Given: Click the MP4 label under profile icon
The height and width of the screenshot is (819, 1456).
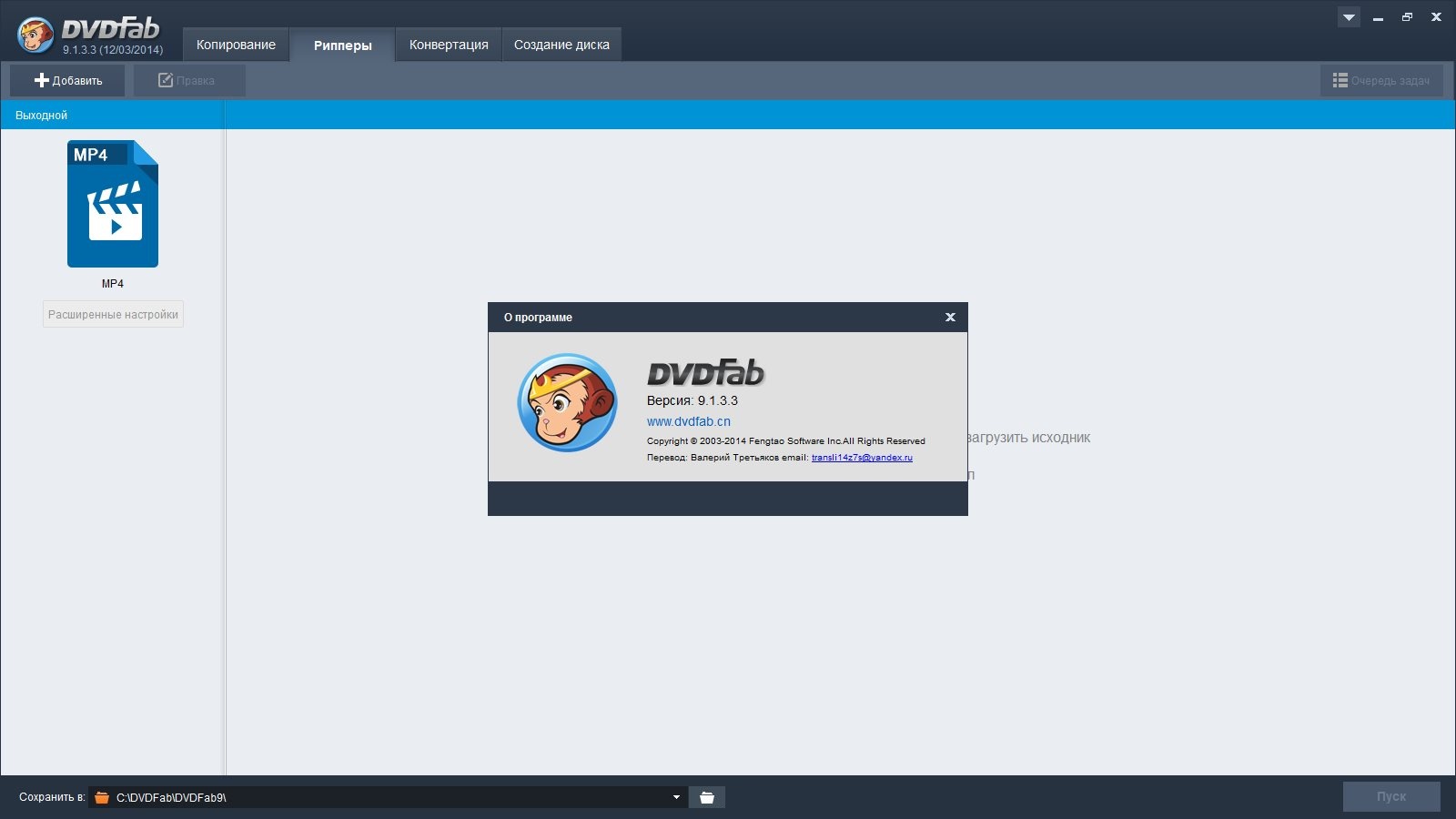Looking at the screenshot, I should pyautogui.click(x=113, y=284).
